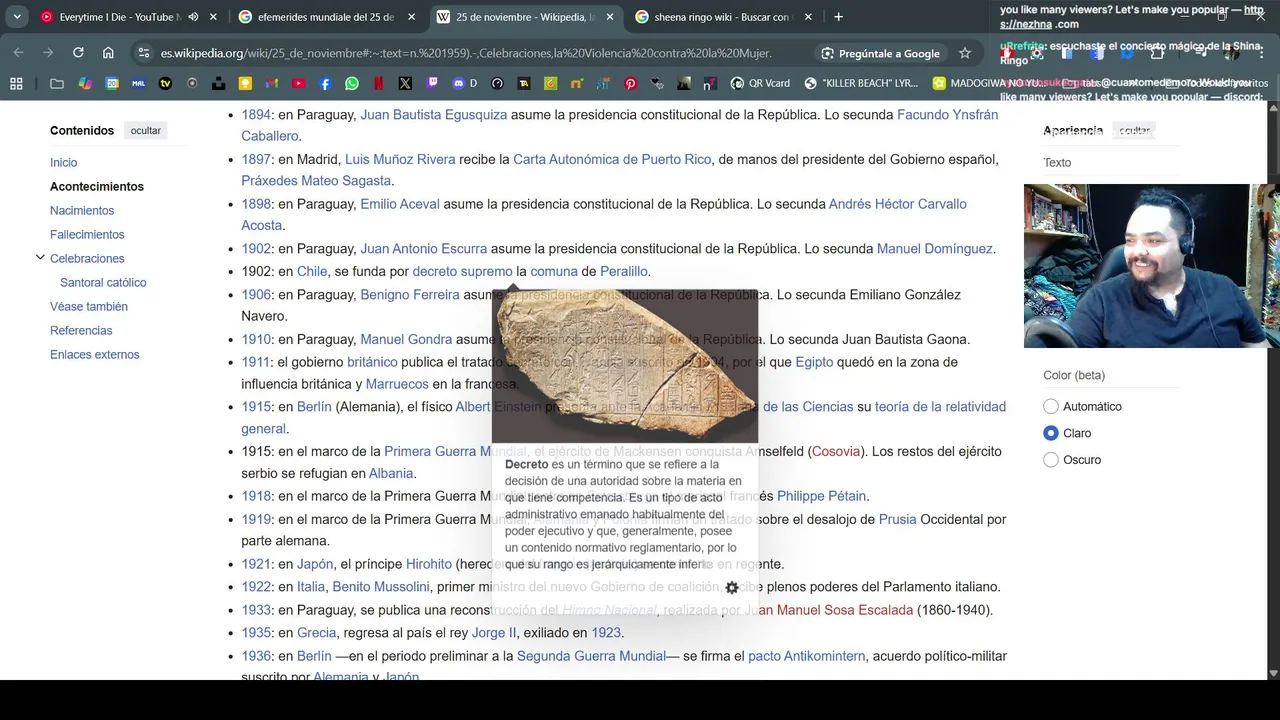
Task: Reload the current page
Action: (78, 53)
